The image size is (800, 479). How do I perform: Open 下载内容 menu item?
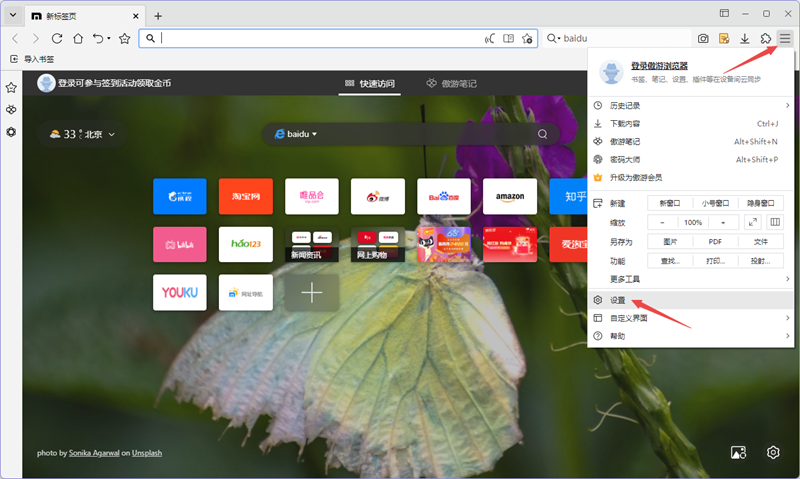point(691,123)
